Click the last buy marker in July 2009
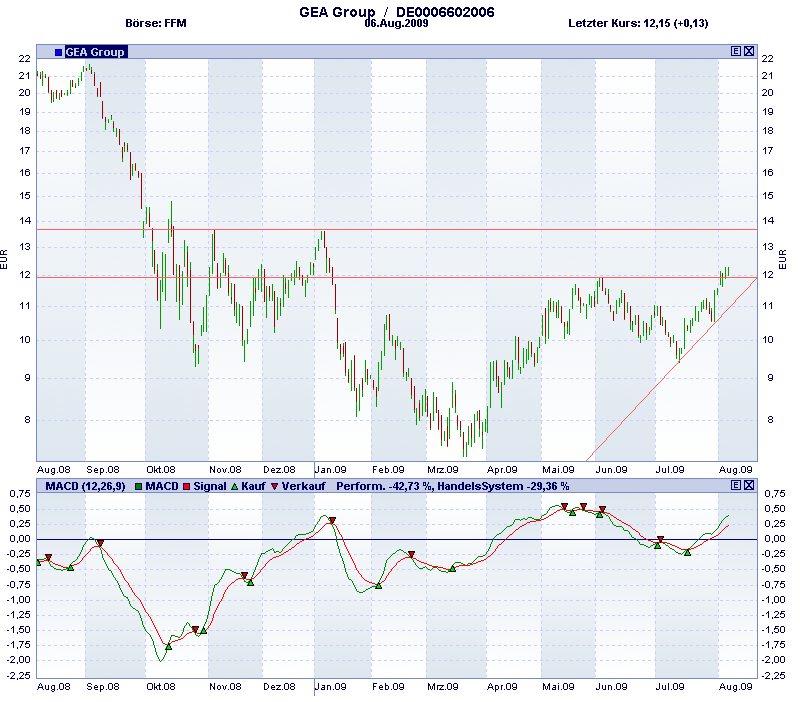 point(687,552)
